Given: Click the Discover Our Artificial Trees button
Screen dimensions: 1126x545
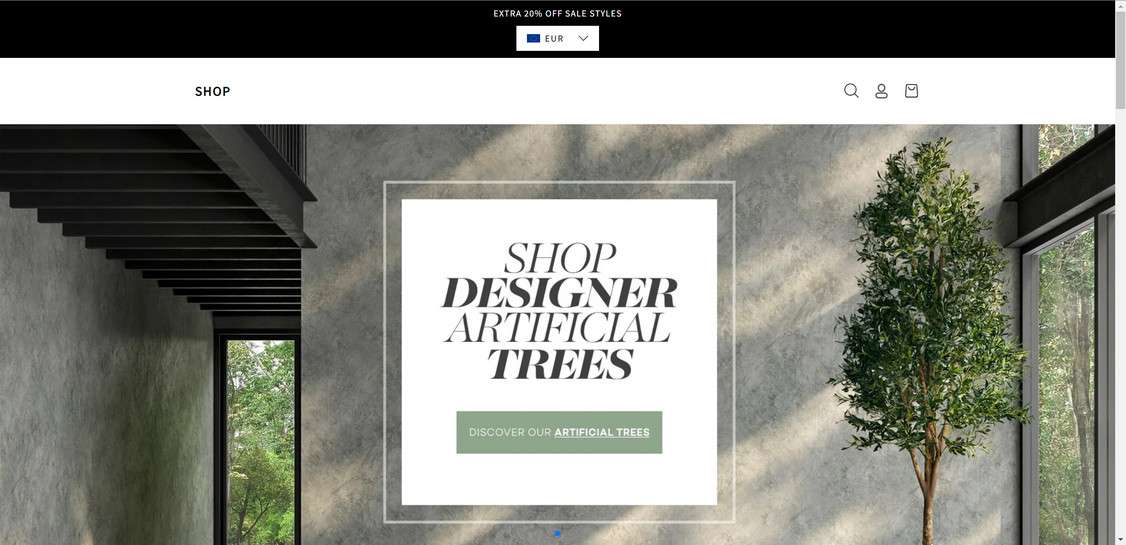Looking at the screenshot, I should pyautogui.click(x=559, y=432).
